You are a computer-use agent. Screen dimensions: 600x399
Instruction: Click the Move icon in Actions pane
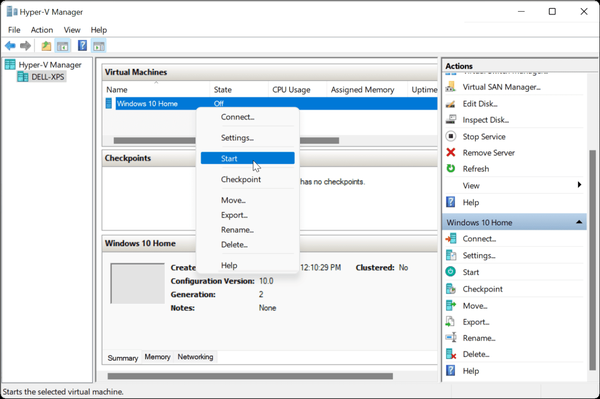click(x=451, y=305)
